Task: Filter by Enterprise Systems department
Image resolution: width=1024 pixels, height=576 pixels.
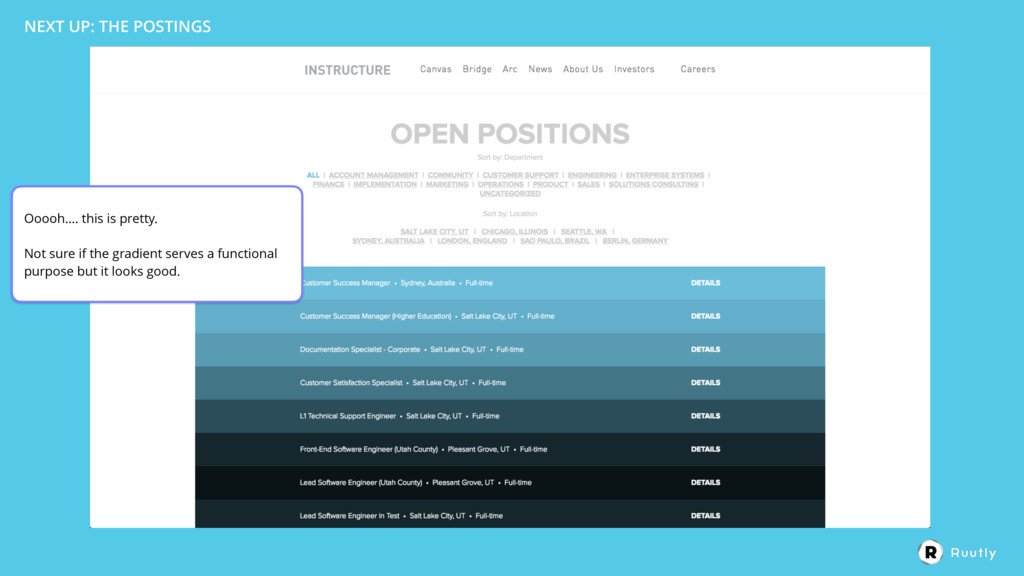Action: (665, 175)
